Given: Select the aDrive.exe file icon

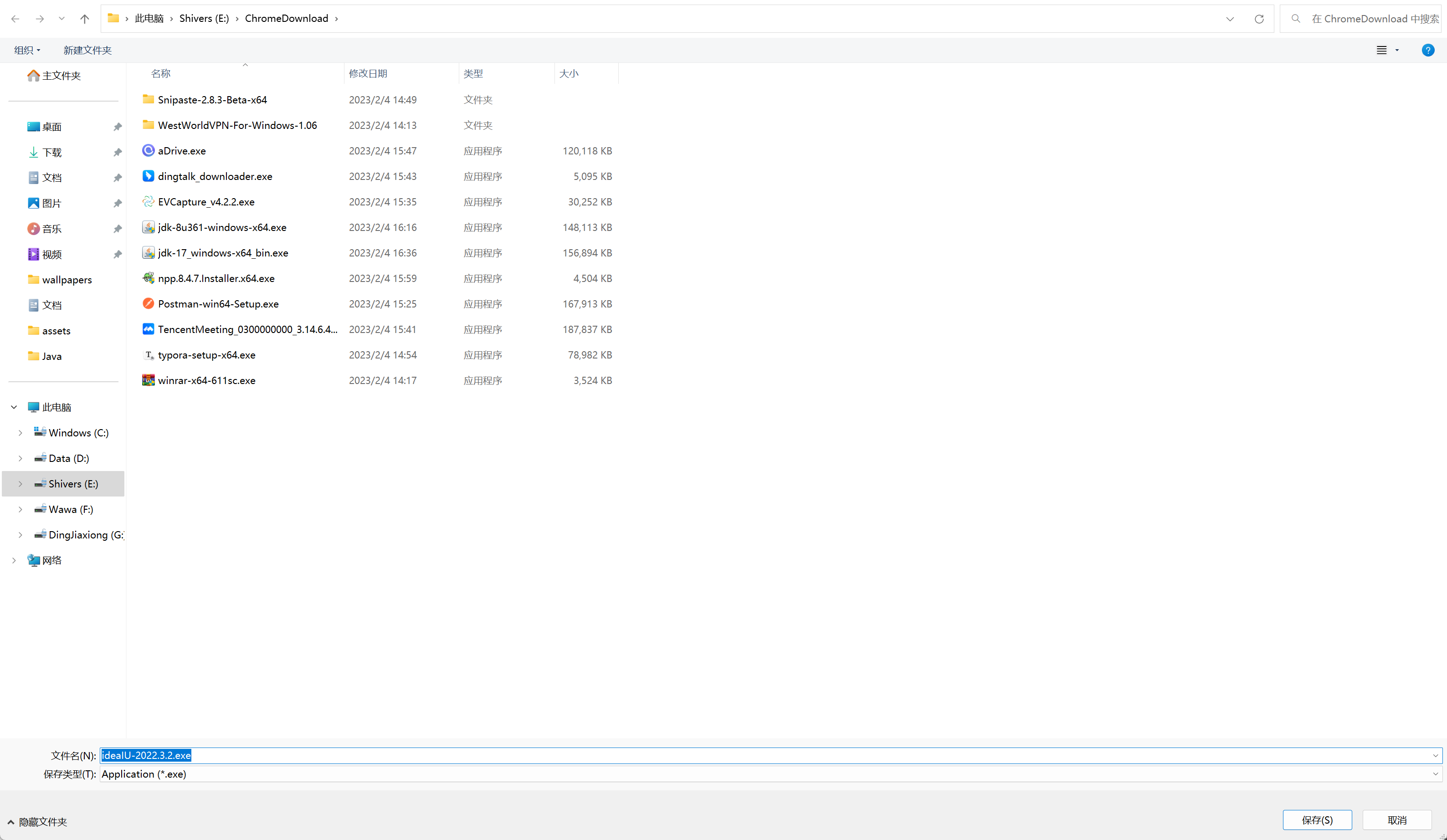Looking at the screenshot, I should [x=148, y=150].
